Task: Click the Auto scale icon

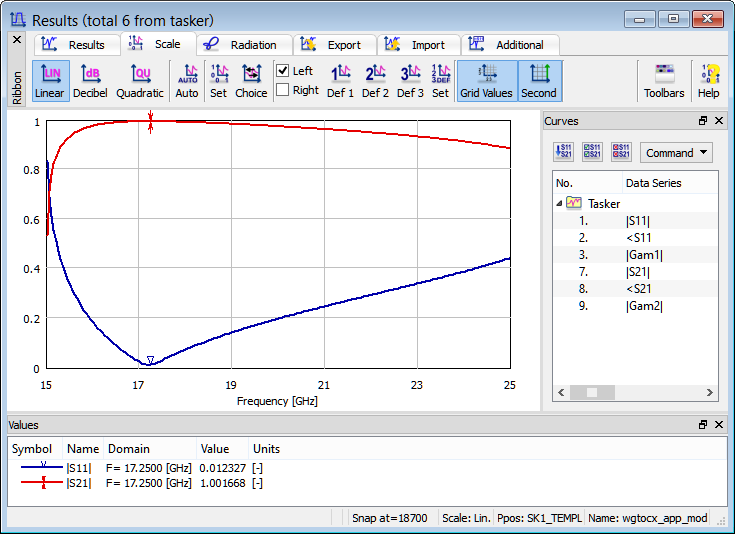Action: click(187, 80)
